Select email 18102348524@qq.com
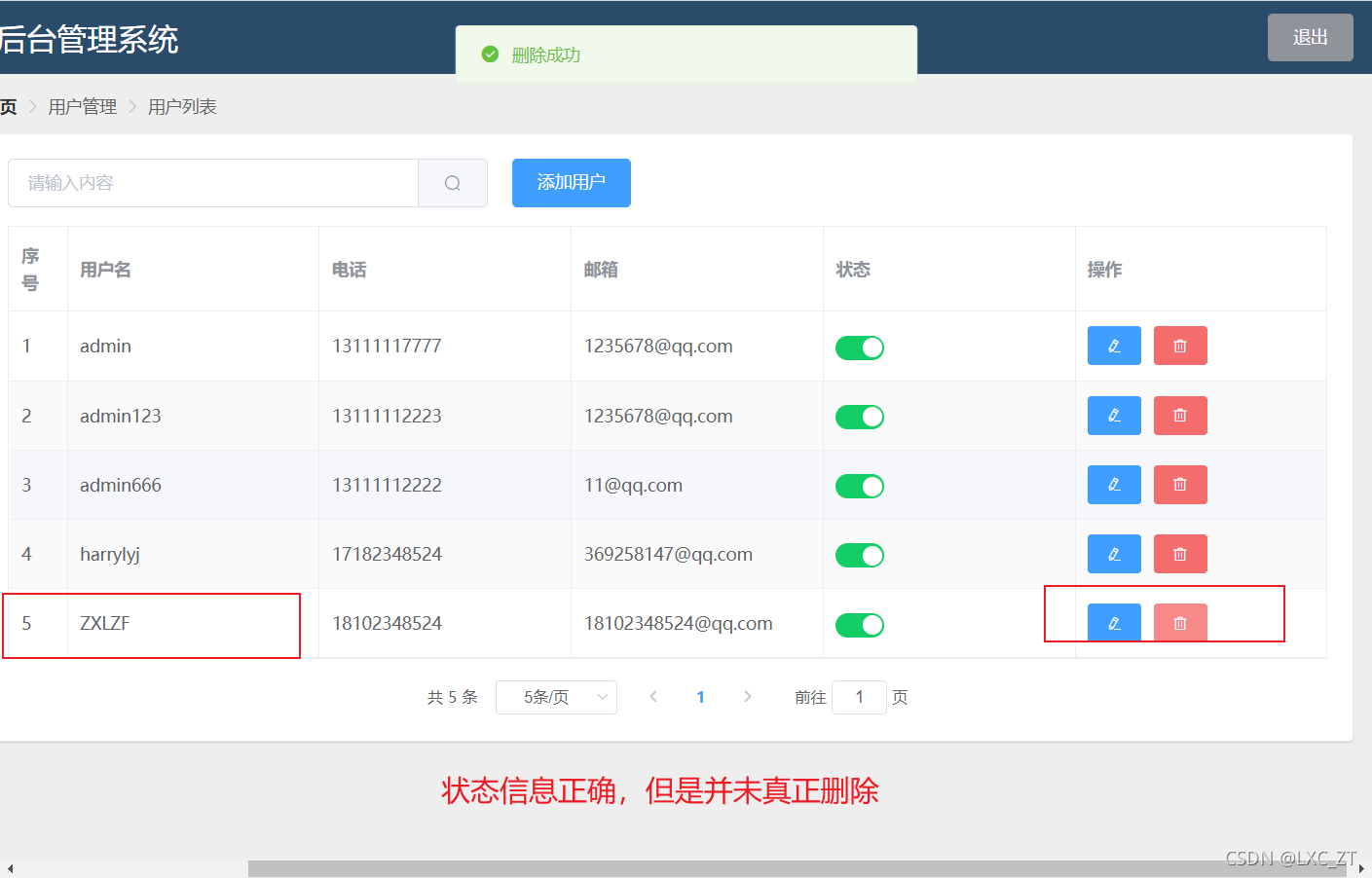1372x878 pixels. click(679, 623)
